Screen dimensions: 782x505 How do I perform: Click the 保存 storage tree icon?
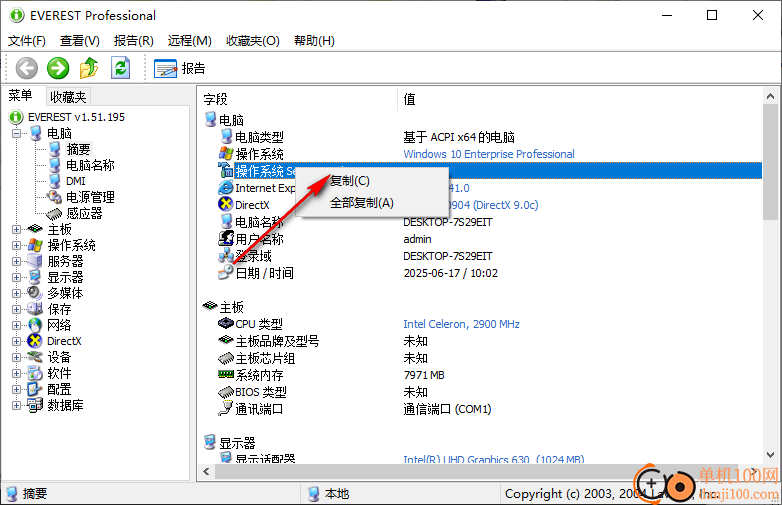(x=35, y=309)
